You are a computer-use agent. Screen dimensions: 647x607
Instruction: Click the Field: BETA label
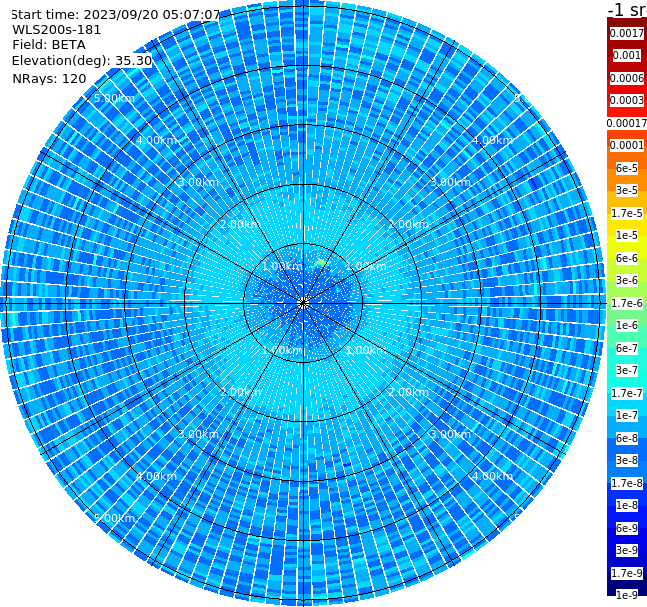[x=49, y=45]
